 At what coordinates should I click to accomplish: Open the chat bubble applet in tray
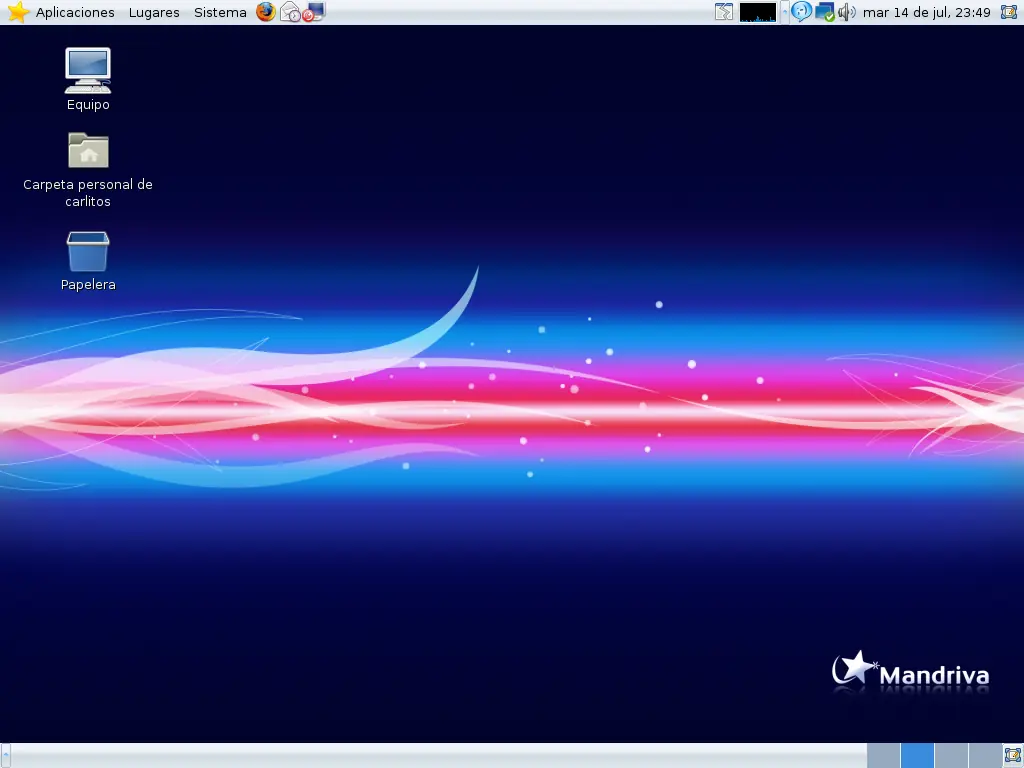(x=801, y=12)
